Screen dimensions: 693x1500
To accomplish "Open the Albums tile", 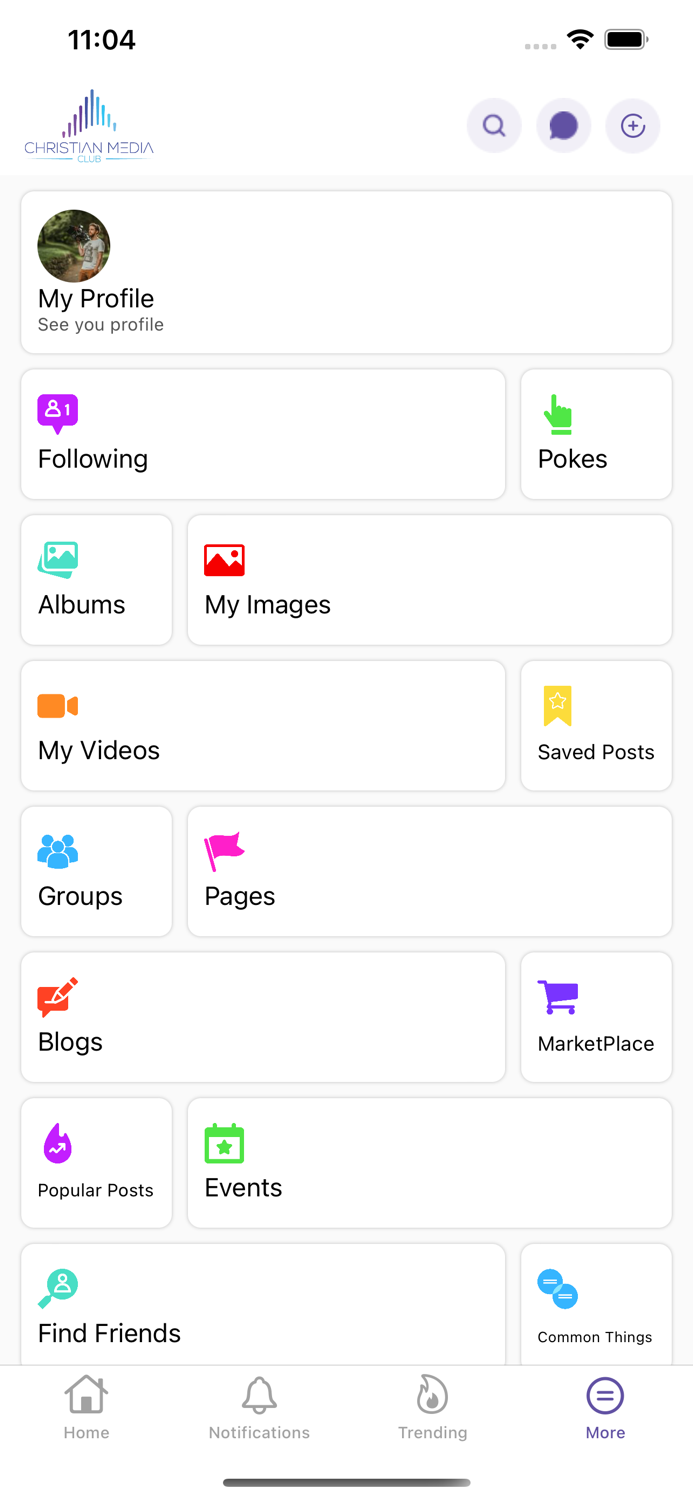I will (96, 580).
